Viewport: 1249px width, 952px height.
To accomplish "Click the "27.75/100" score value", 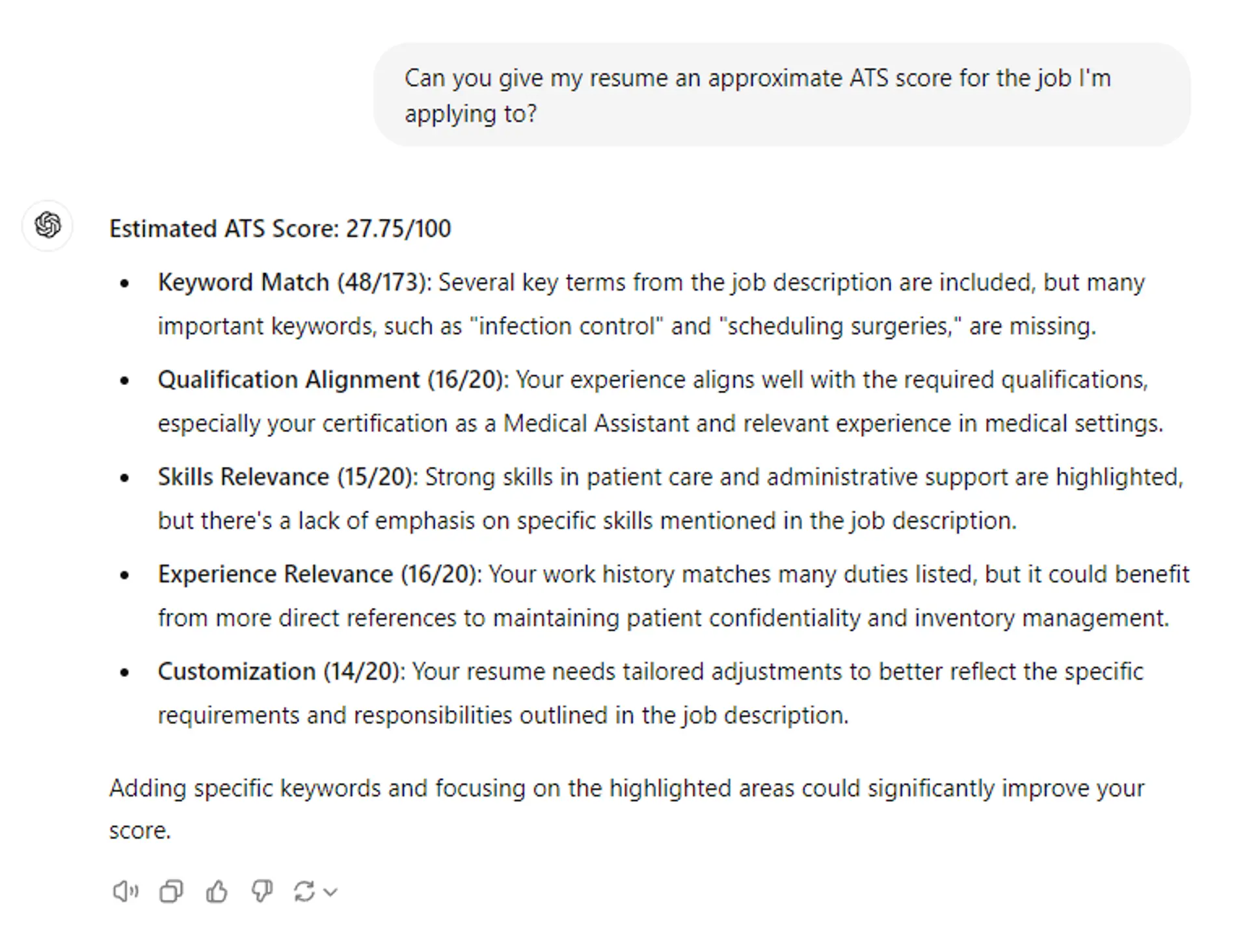I will 398,229.
